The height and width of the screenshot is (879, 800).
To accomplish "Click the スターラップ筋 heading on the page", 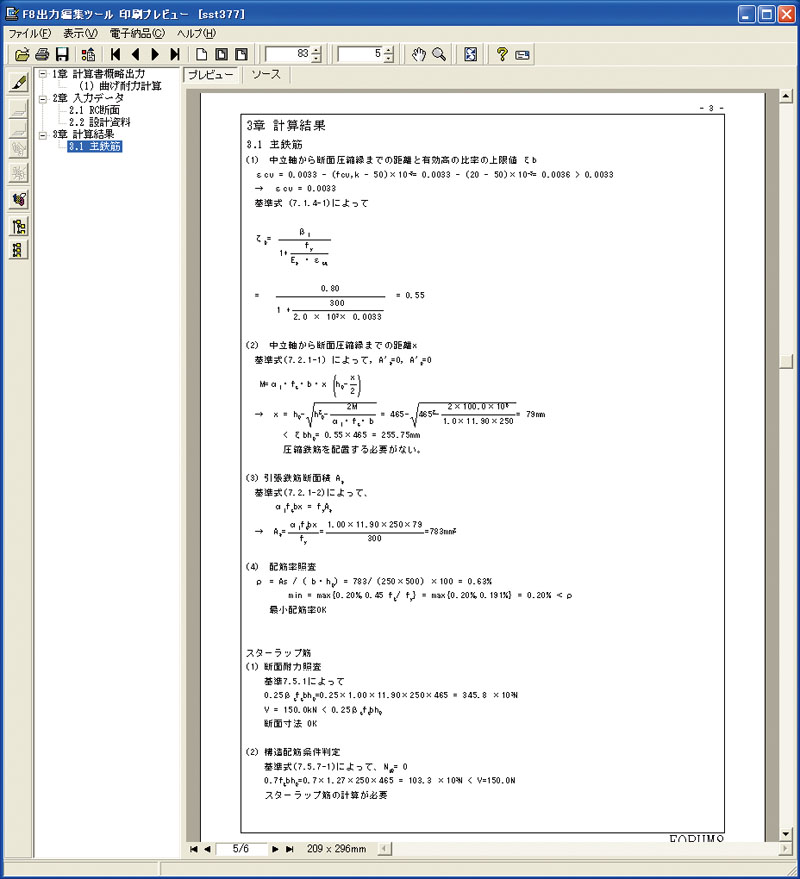I will pyautogui.click(x=279, y=653).
